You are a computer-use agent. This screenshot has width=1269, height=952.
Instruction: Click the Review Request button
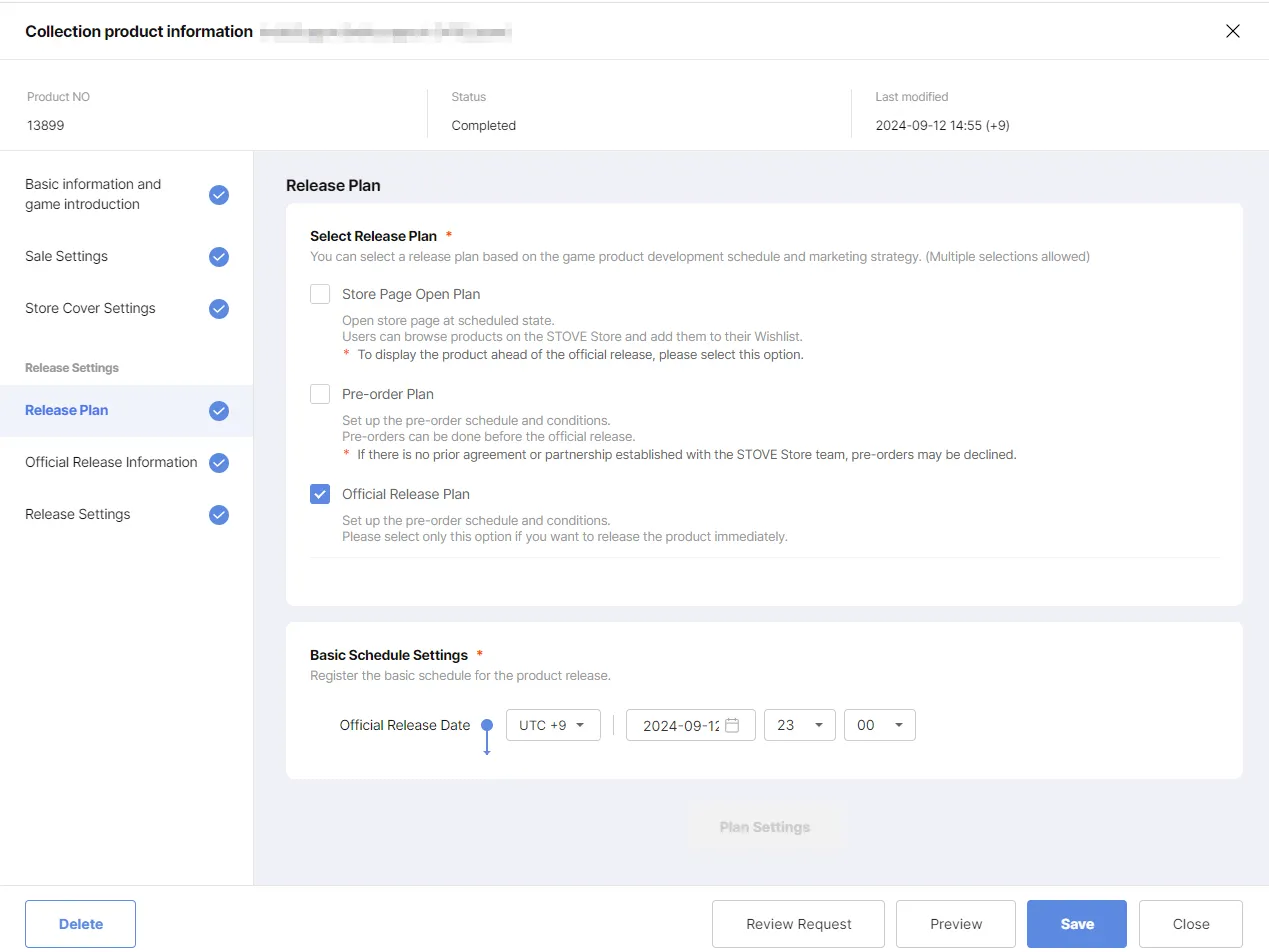click(798, 924)
